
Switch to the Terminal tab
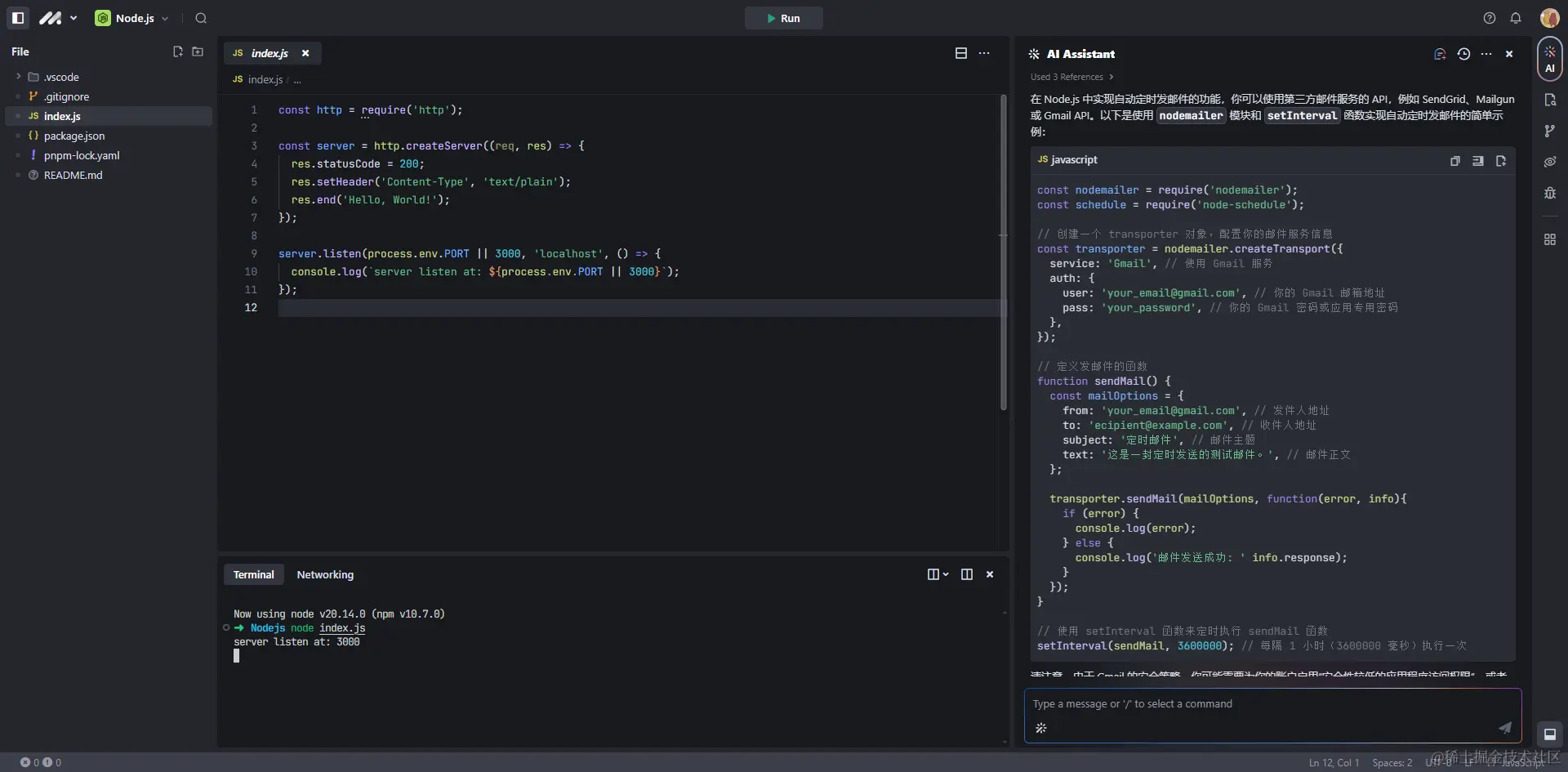pos(254,574)
